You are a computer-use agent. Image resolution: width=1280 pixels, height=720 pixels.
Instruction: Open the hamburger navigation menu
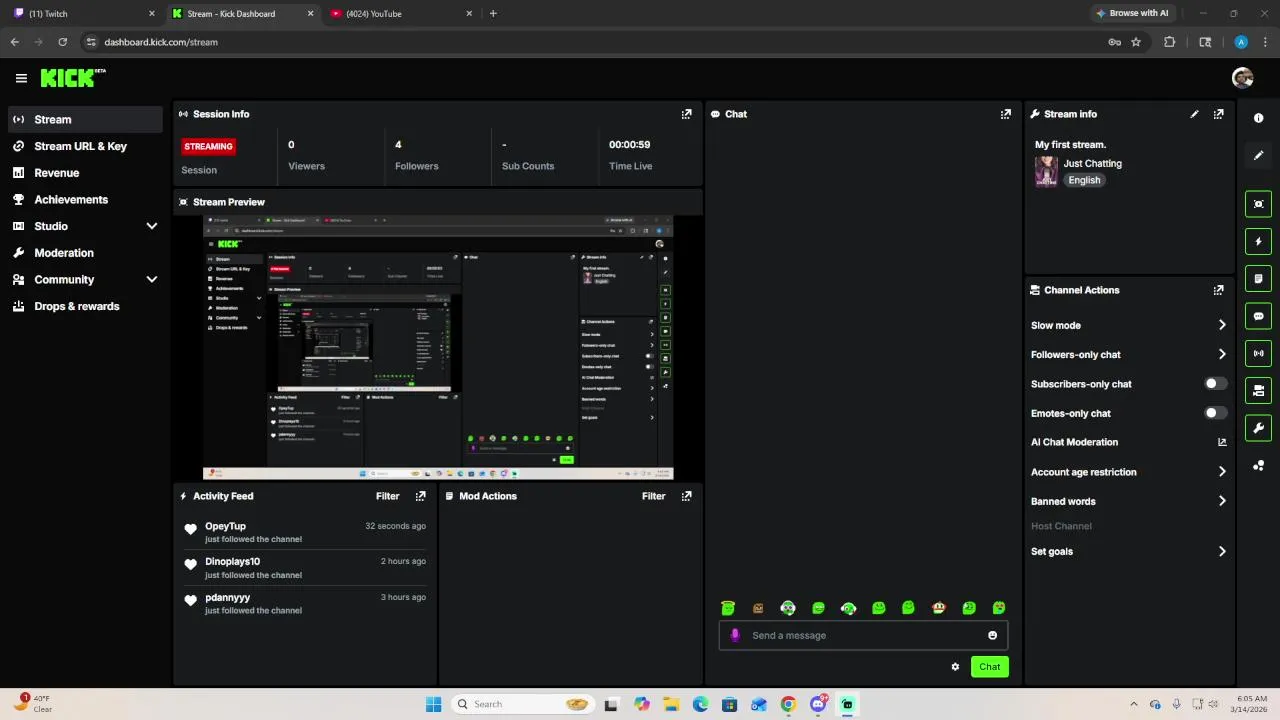[21, 78]
